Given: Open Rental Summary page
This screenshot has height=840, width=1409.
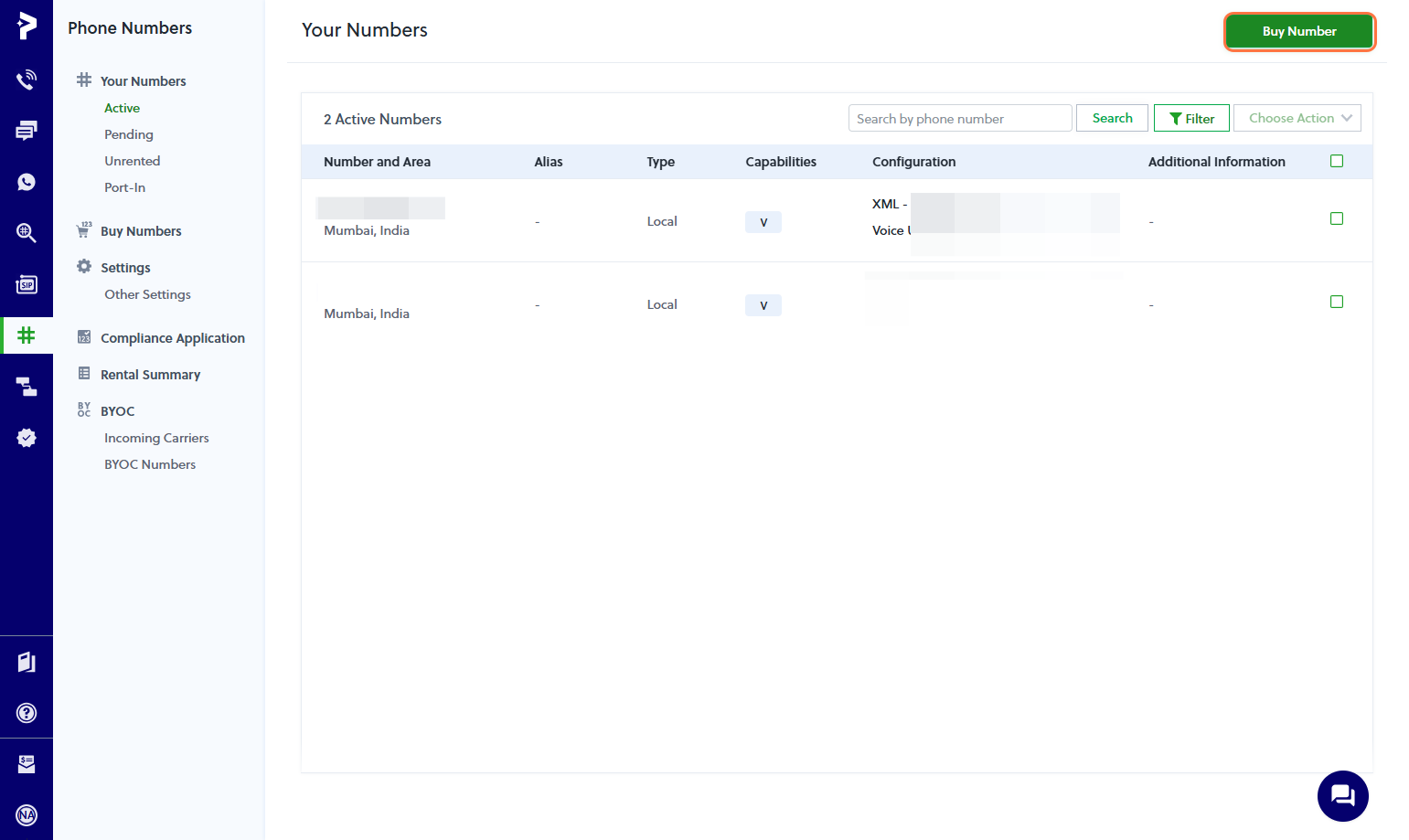Looking at the screenshot, I should pos(151,375).
